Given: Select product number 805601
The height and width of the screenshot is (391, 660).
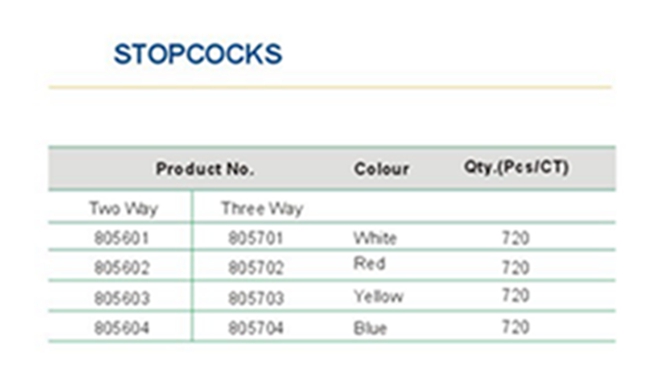Looking at the screenshot, I should tap(122, 238).
